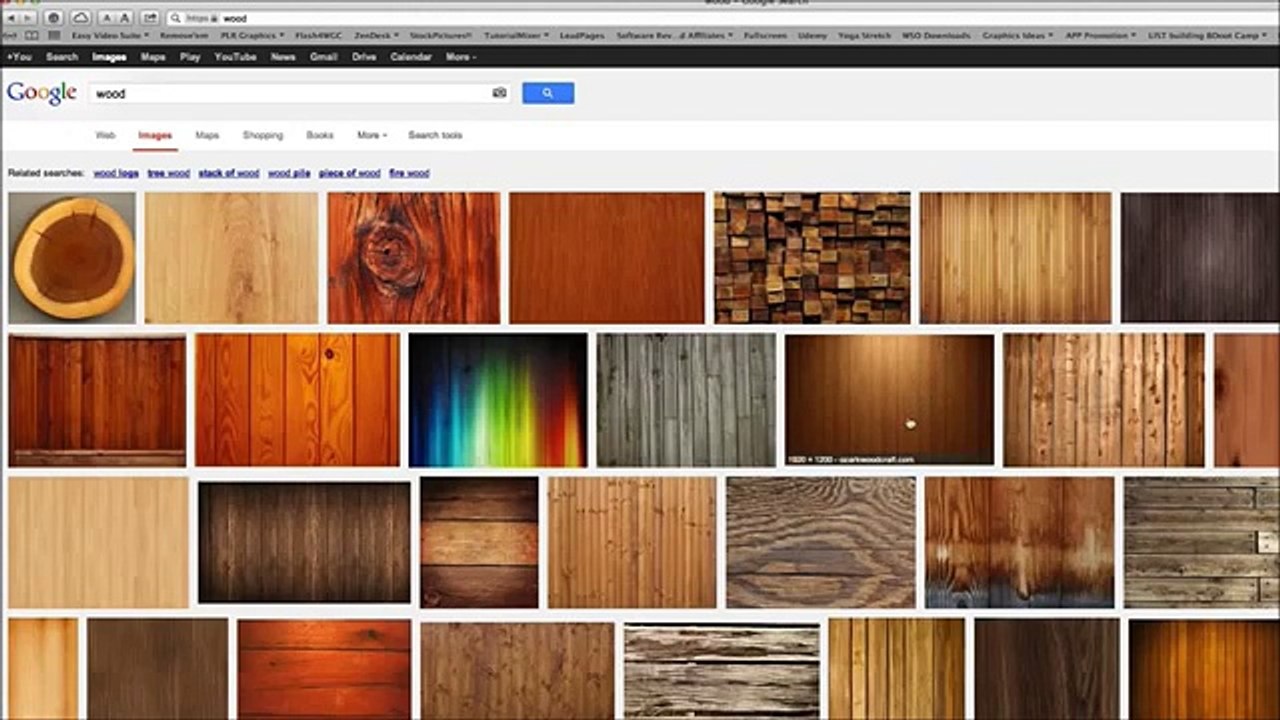Image resolution: width=1280 pixels, height=720 pixels.
Task: Increase text size with the large A button
Action: 124,18
